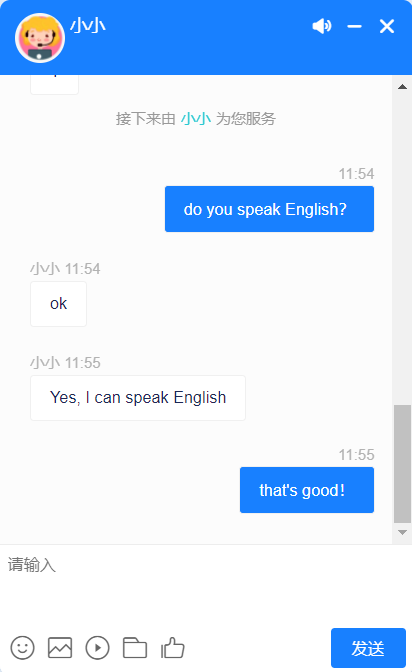Click the 'do you speak English?' message bubble
The width and height of the screenshot is (412, 672).
tap(269, 209)
